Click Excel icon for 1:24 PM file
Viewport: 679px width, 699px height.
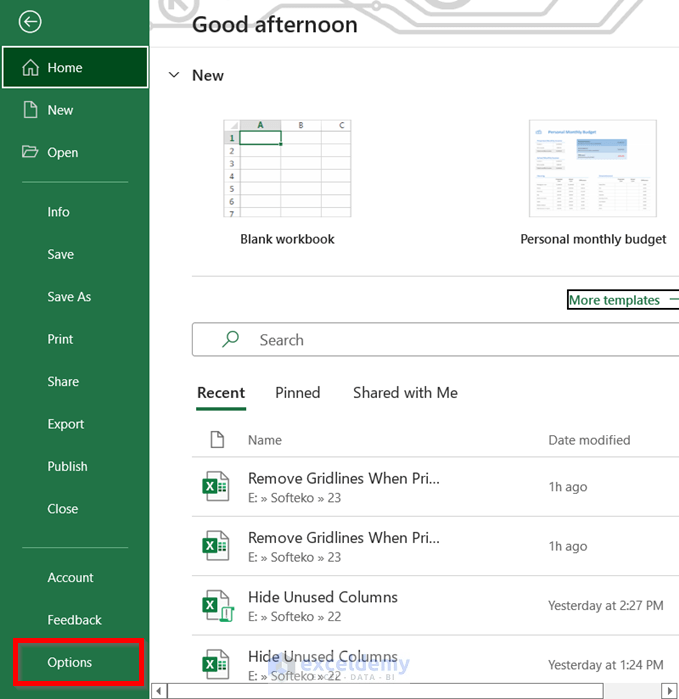(216, 665)
